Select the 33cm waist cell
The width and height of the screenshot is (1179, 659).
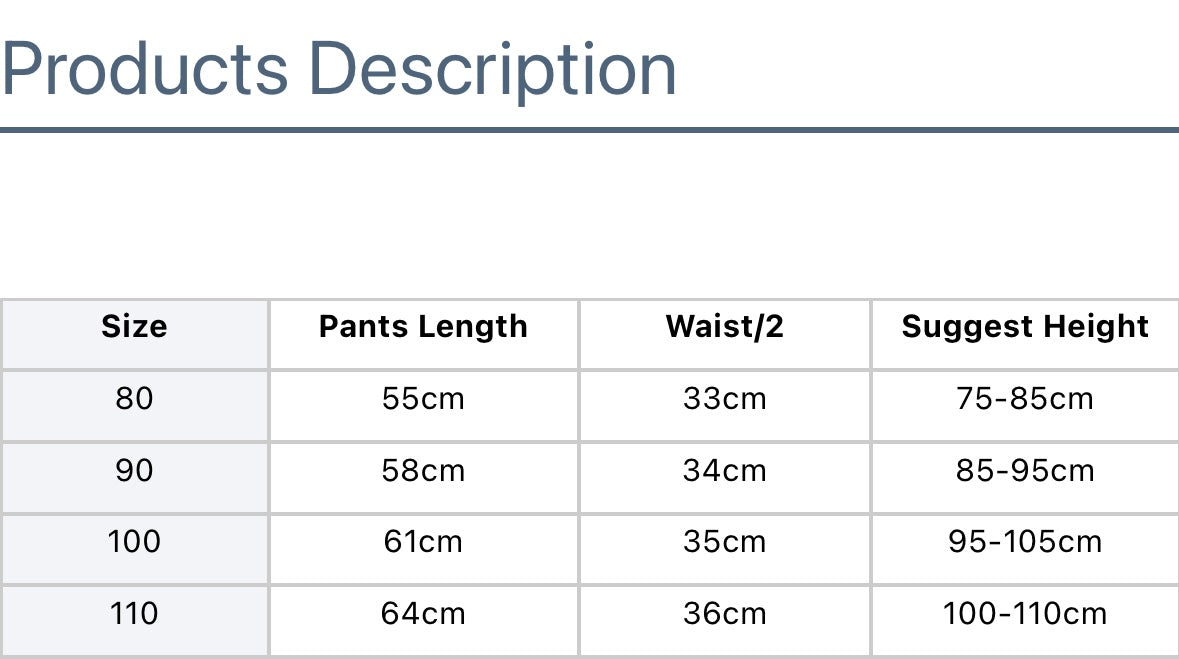[724, 399]
